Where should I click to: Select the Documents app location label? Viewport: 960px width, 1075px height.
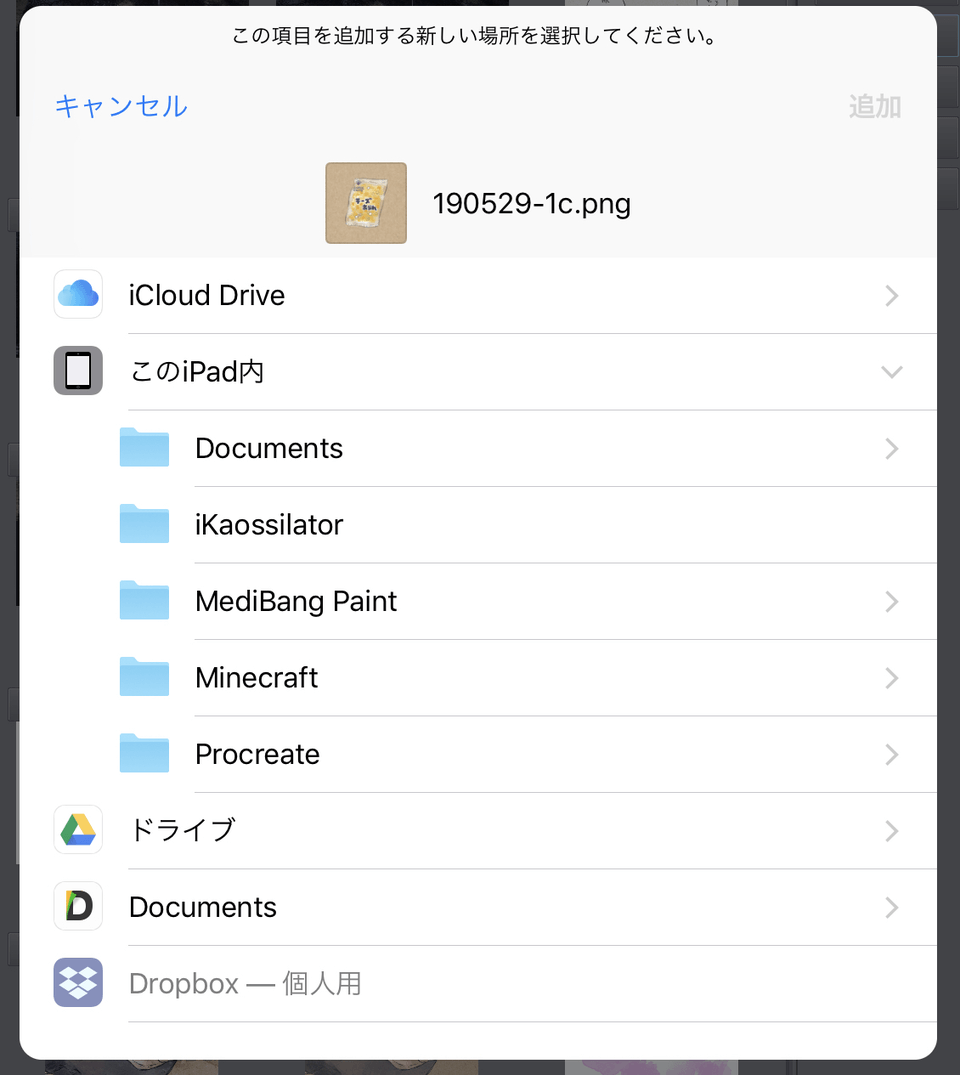(x=203, y=907)
